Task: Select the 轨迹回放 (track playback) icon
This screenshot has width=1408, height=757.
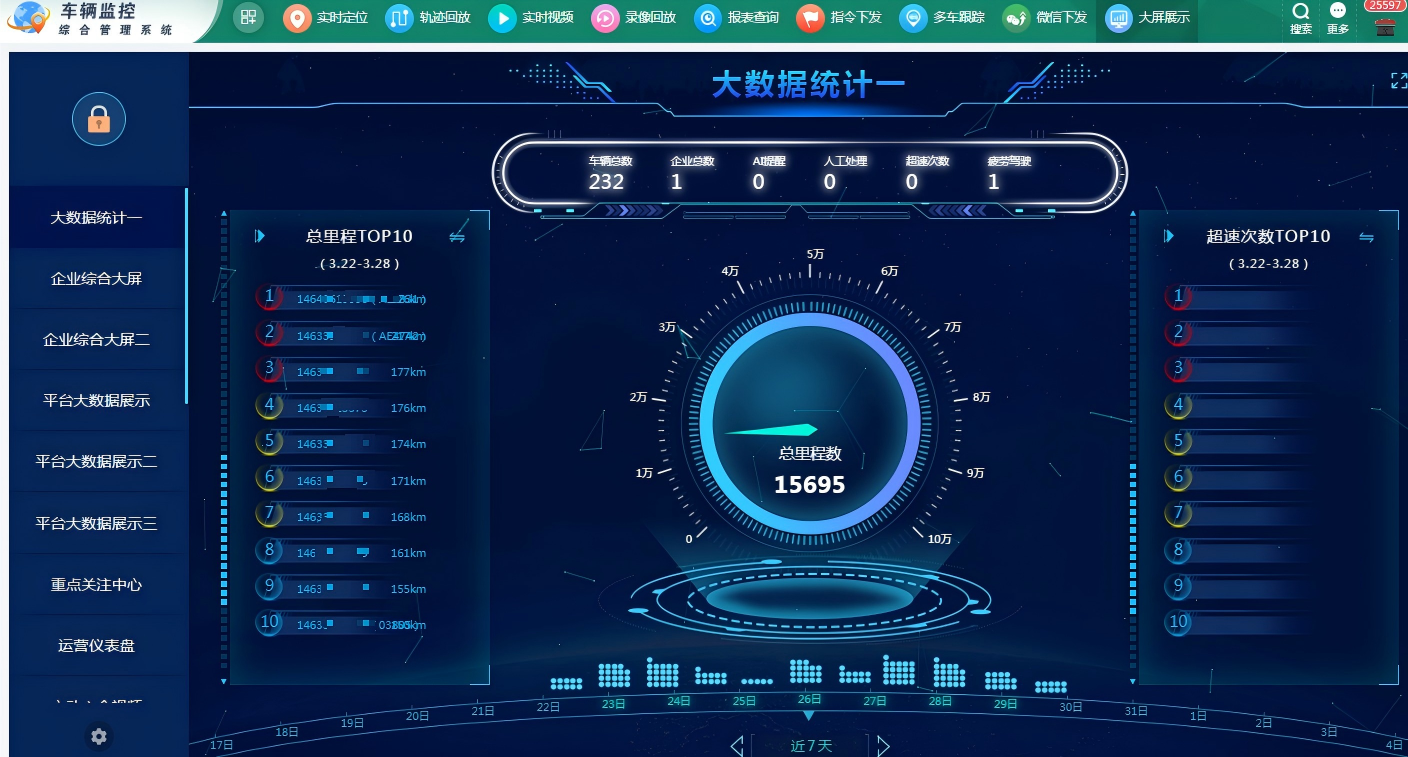Action: (429, 18)
